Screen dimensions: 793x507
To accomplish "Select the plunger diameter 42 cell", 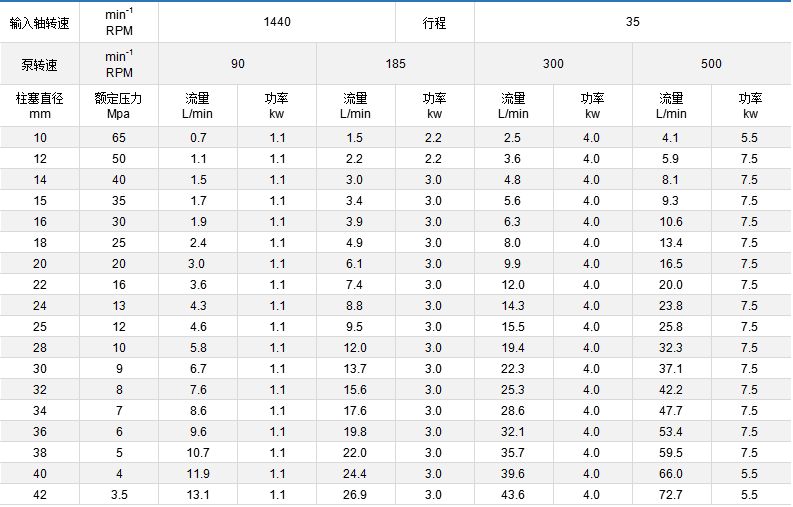I will [40, 495].
